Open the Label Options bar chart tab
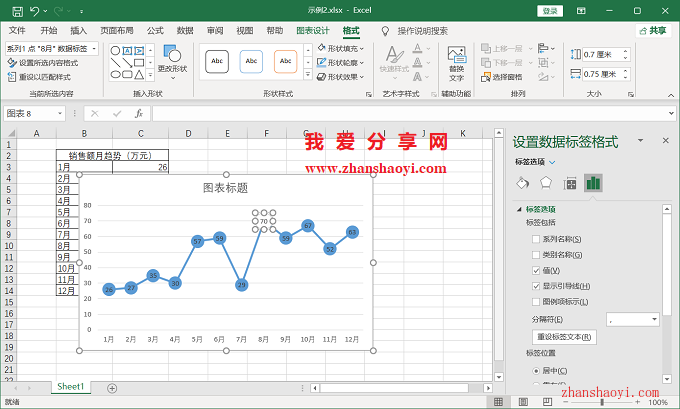 pyautogui.click(x=593, y=183)
